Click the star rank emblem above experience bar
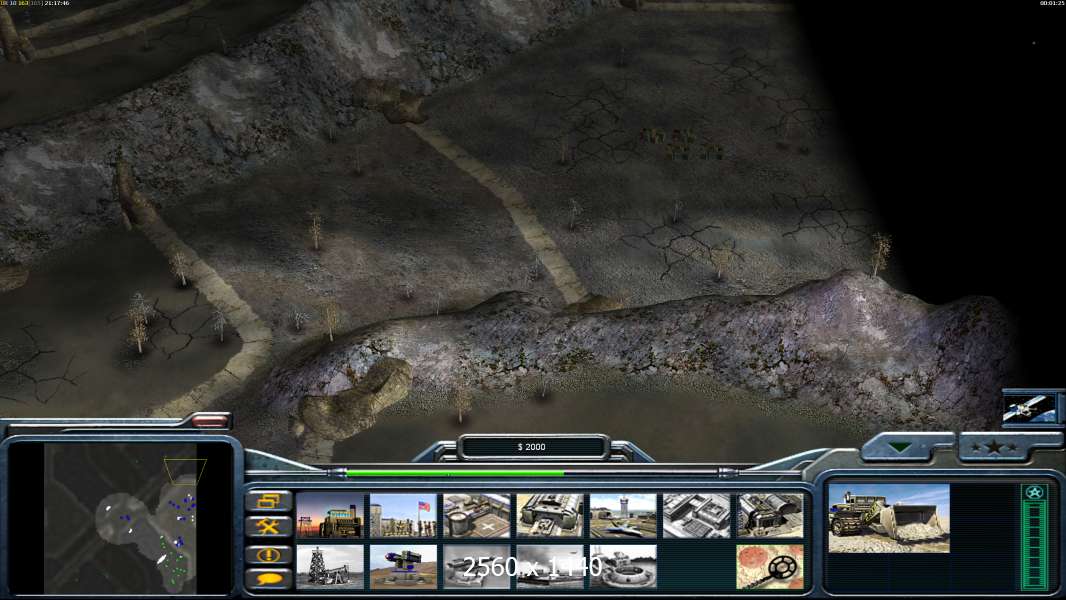Image resolution: width=1066 pixels, height=600 pixels. click(1034, 492)
